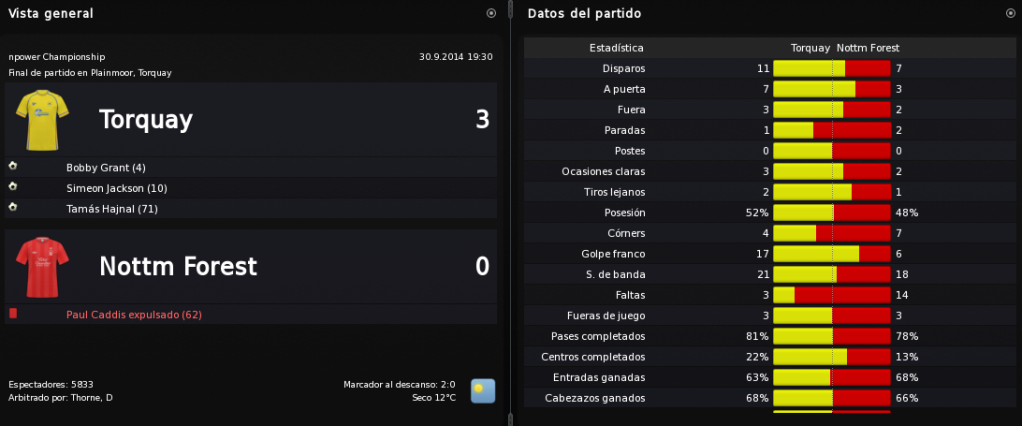The image size is (1022, 426).
Task: Click goal ball icon beside Simeon Jackson
Action: coord(12,186)
